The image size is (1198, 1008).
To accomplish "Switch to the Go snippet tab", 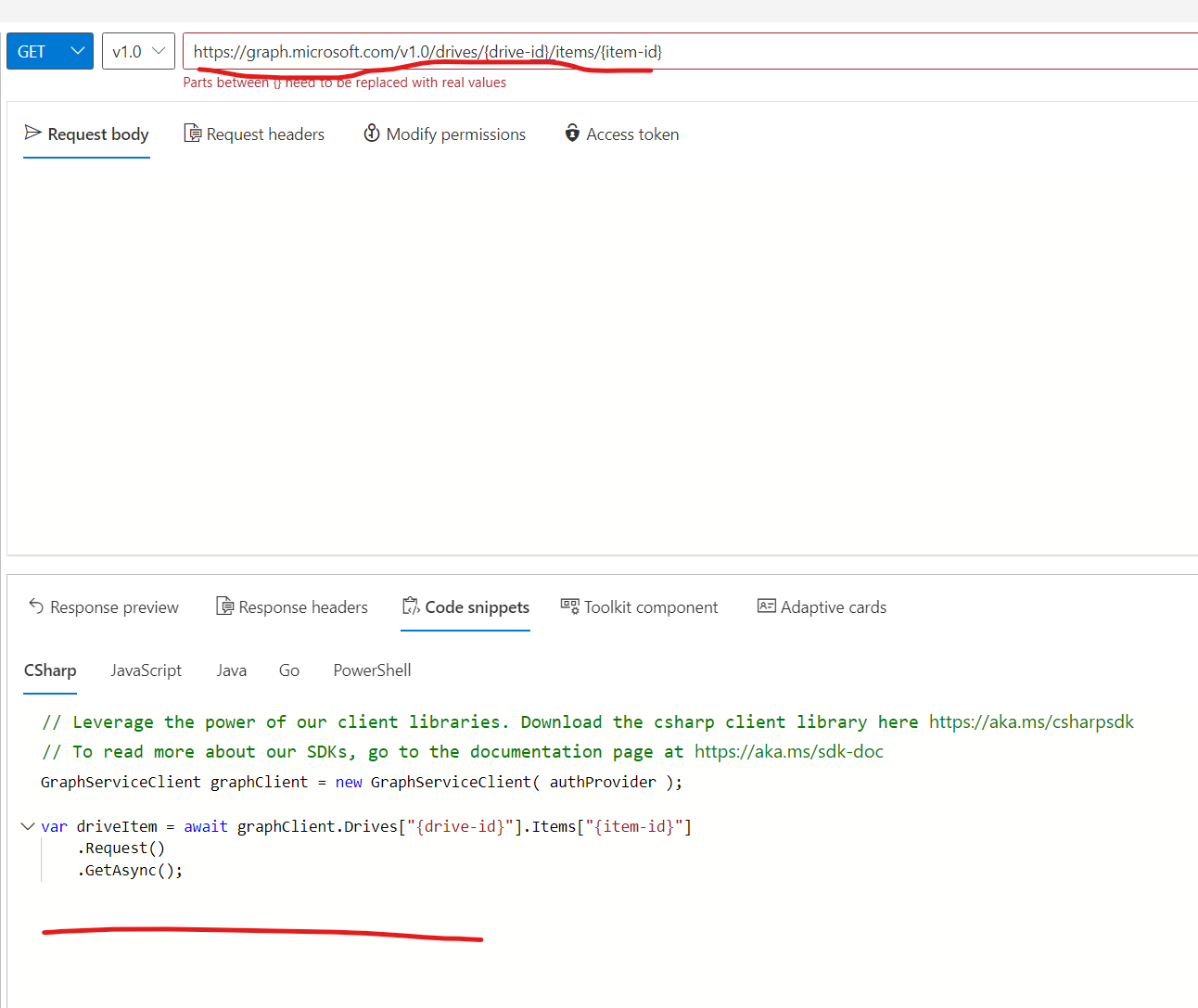I will tap(288, 670).
